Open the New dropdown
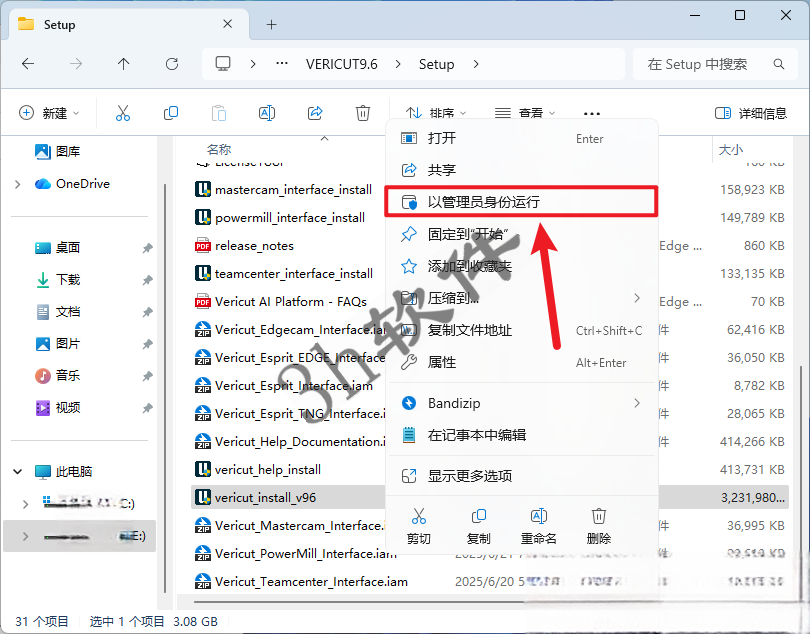Viewport: 810px width, 634px height. point(49,113)
